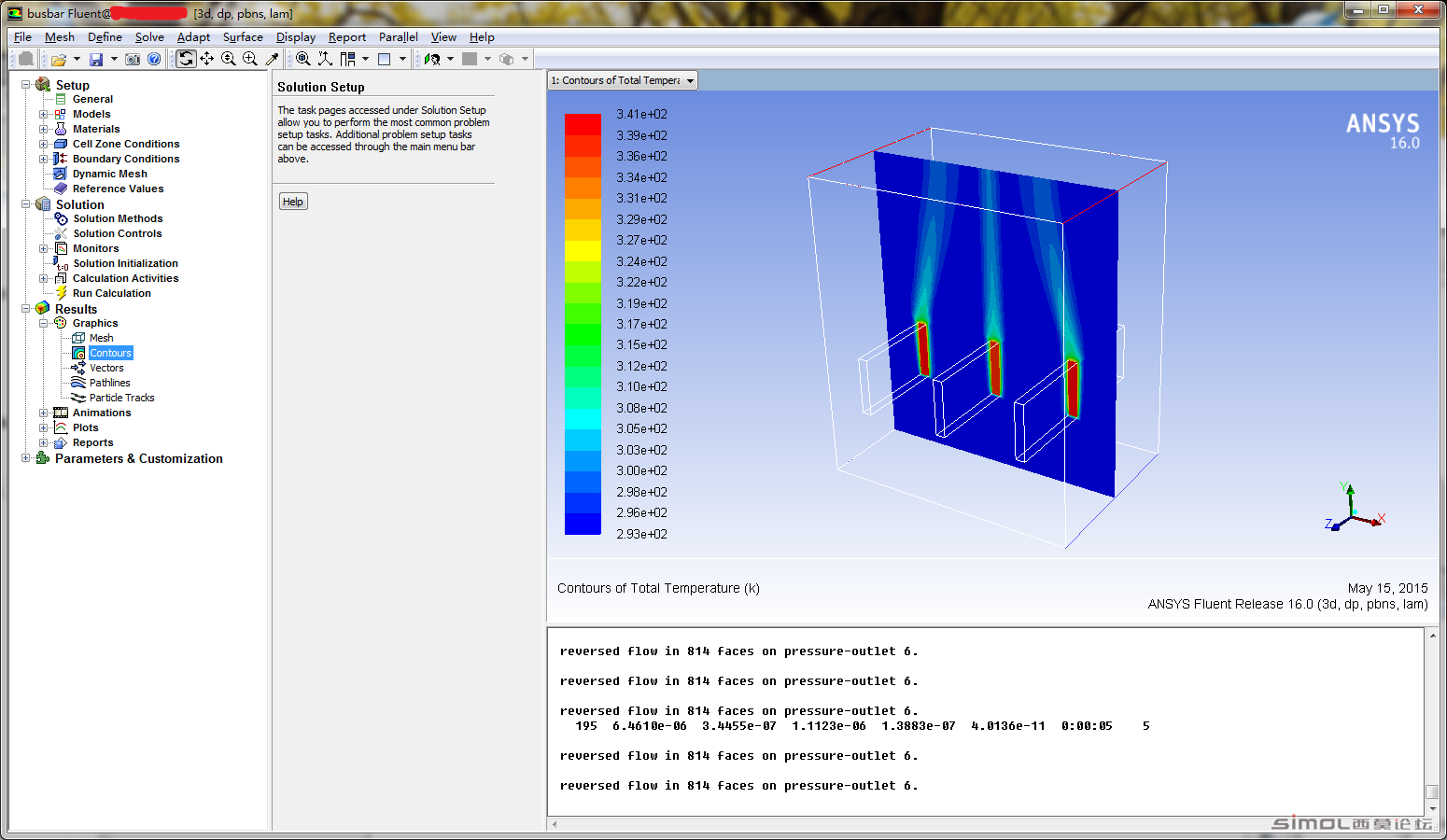1447x840 pixels.
Task: Expand the Cell Zone Conditions node
Action: point(43,144)
